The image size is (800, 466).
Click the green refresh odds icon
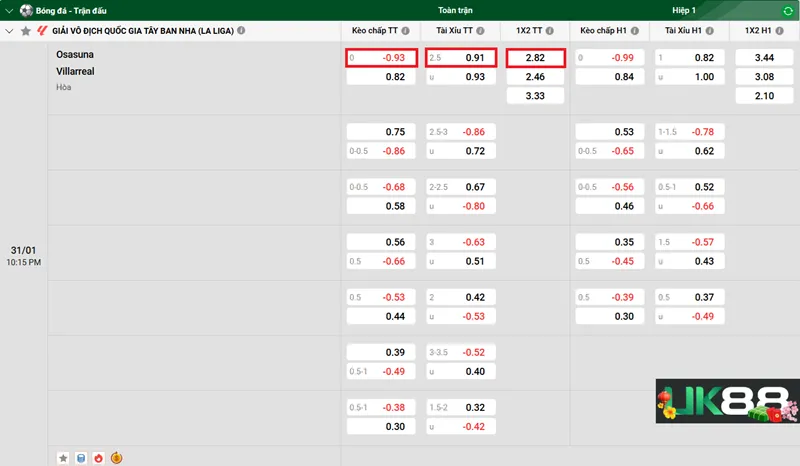(x=788, y=10)
